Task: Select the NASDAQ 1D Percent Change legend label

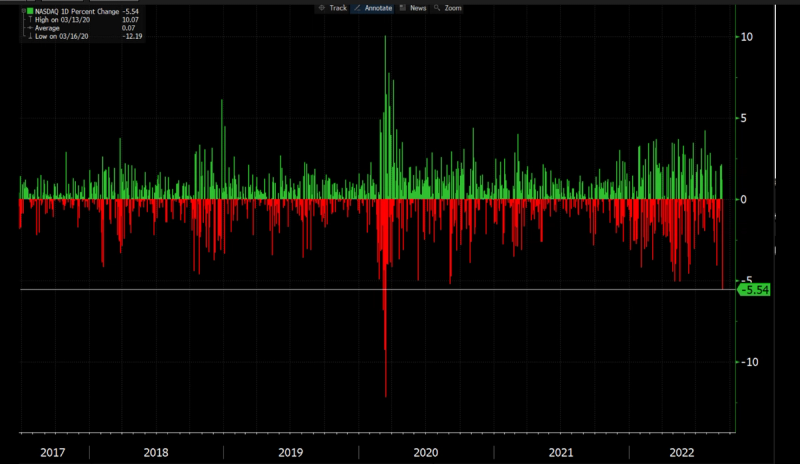Action: point(77,11)
